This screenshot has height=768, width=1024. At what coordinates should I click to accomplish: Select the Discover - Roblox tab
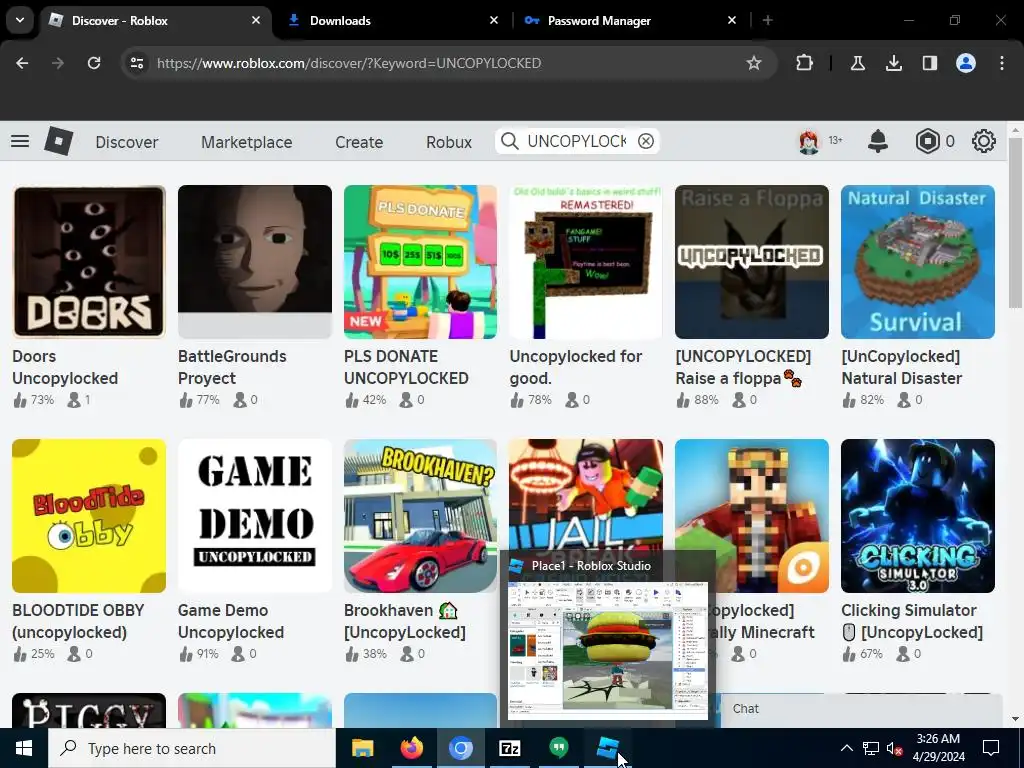(155, 20)
